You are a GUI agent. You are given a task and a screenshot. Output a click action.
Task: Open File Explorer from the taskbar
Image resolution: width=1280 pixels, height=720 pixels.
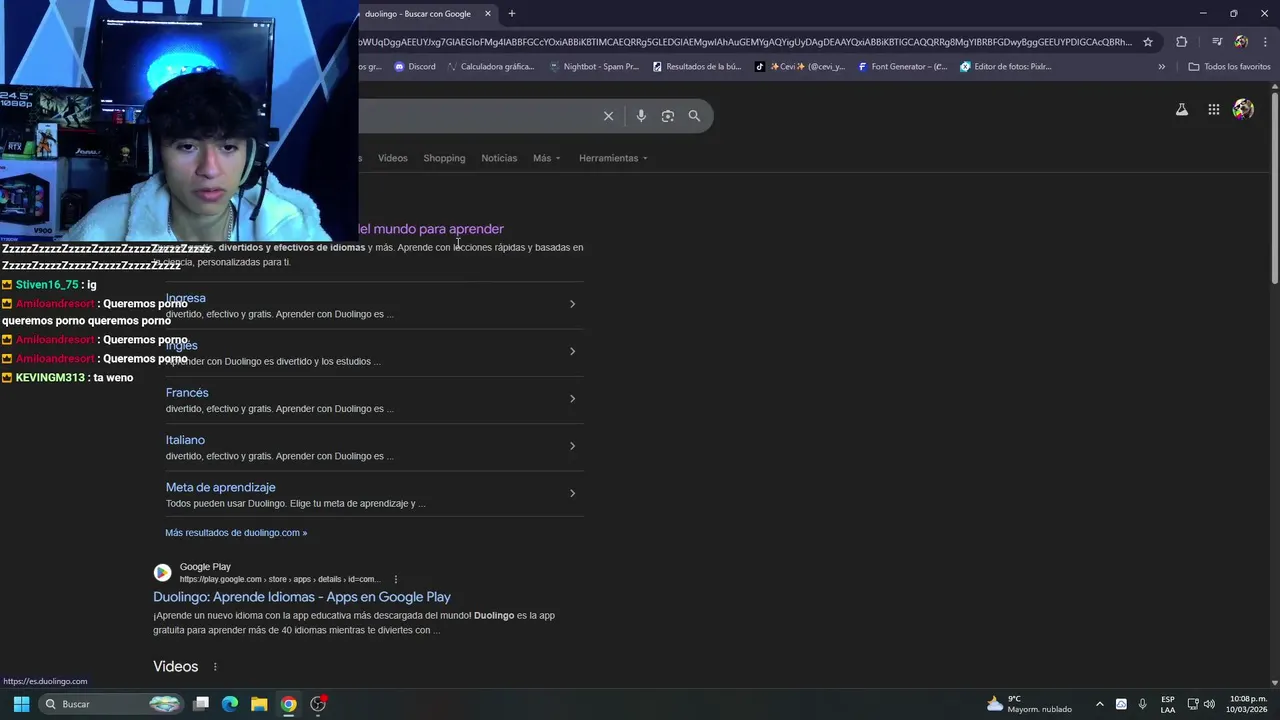tap(259, 704)
